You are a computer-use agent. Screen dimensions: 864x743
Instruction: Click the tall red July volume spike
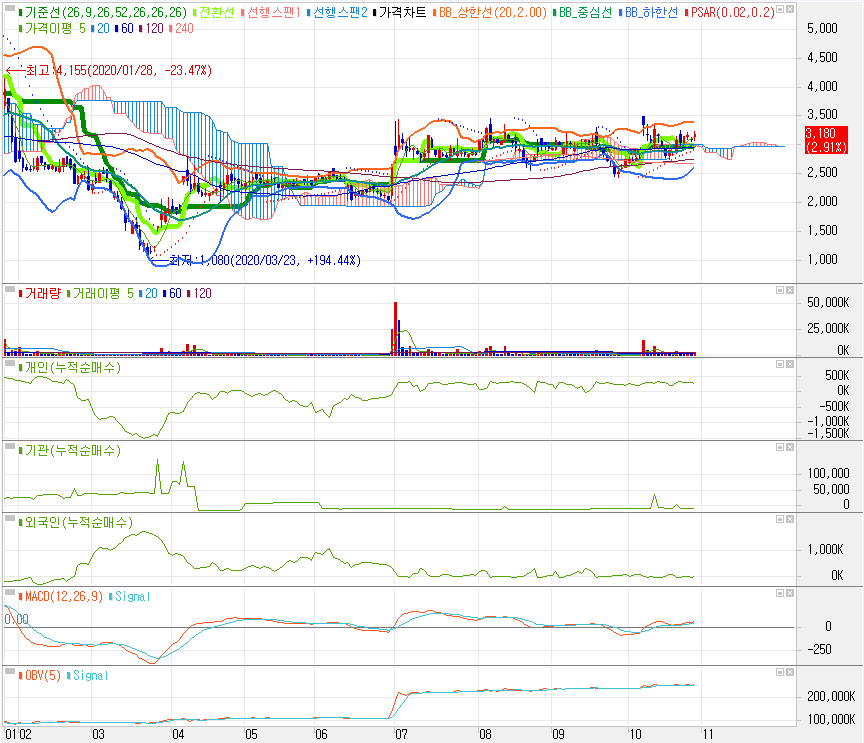click(395, 328)
